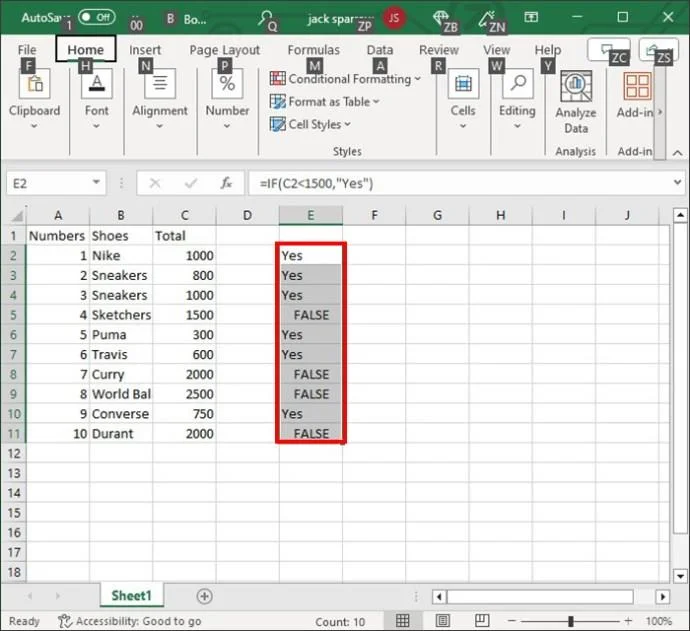690x631 pixels.
Task: Open the Analyze Data tool
Action: 575,103
